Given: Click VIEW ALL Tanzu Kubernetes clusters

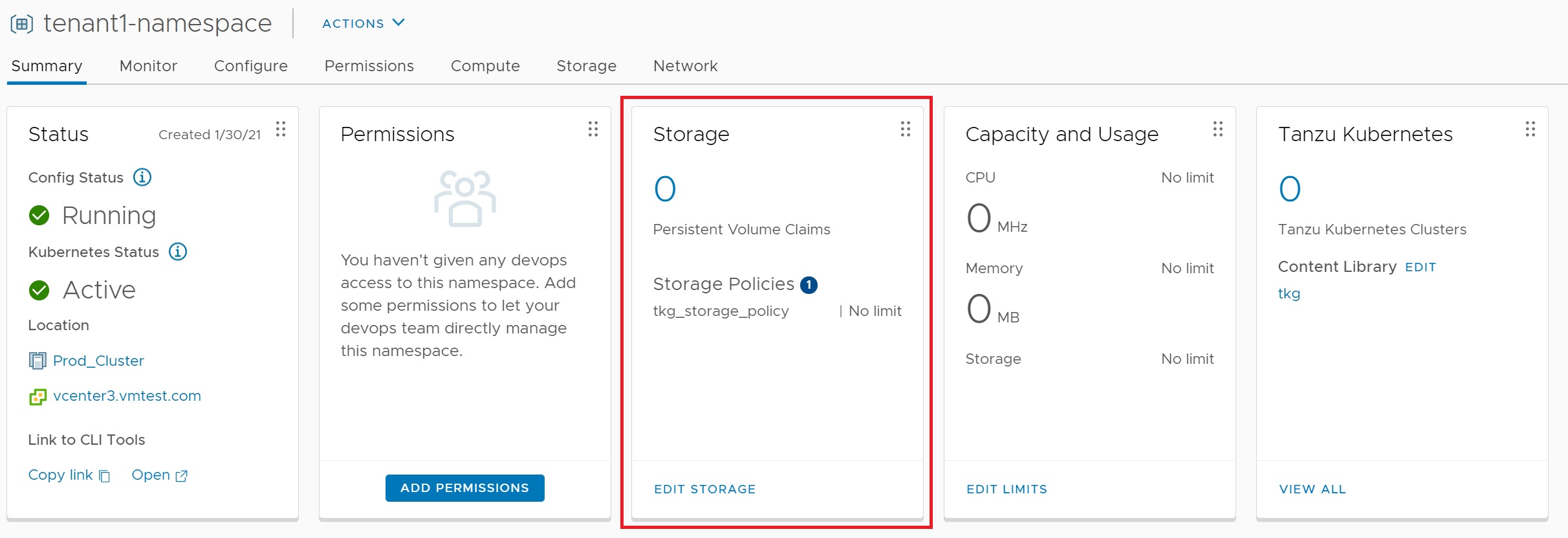Looking at the screenshot, I should (x=1312, y=489).
